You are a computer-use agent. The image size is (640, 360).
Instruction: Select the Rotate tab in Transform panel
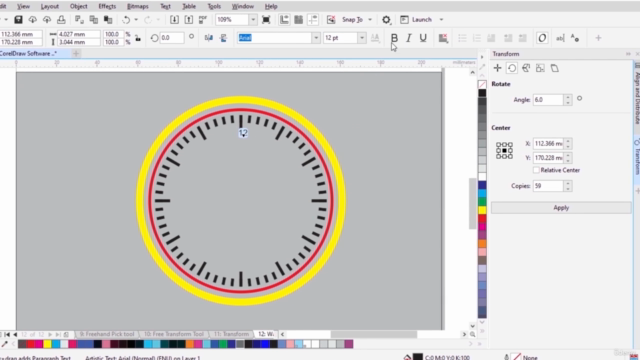[x=512, y=68]
